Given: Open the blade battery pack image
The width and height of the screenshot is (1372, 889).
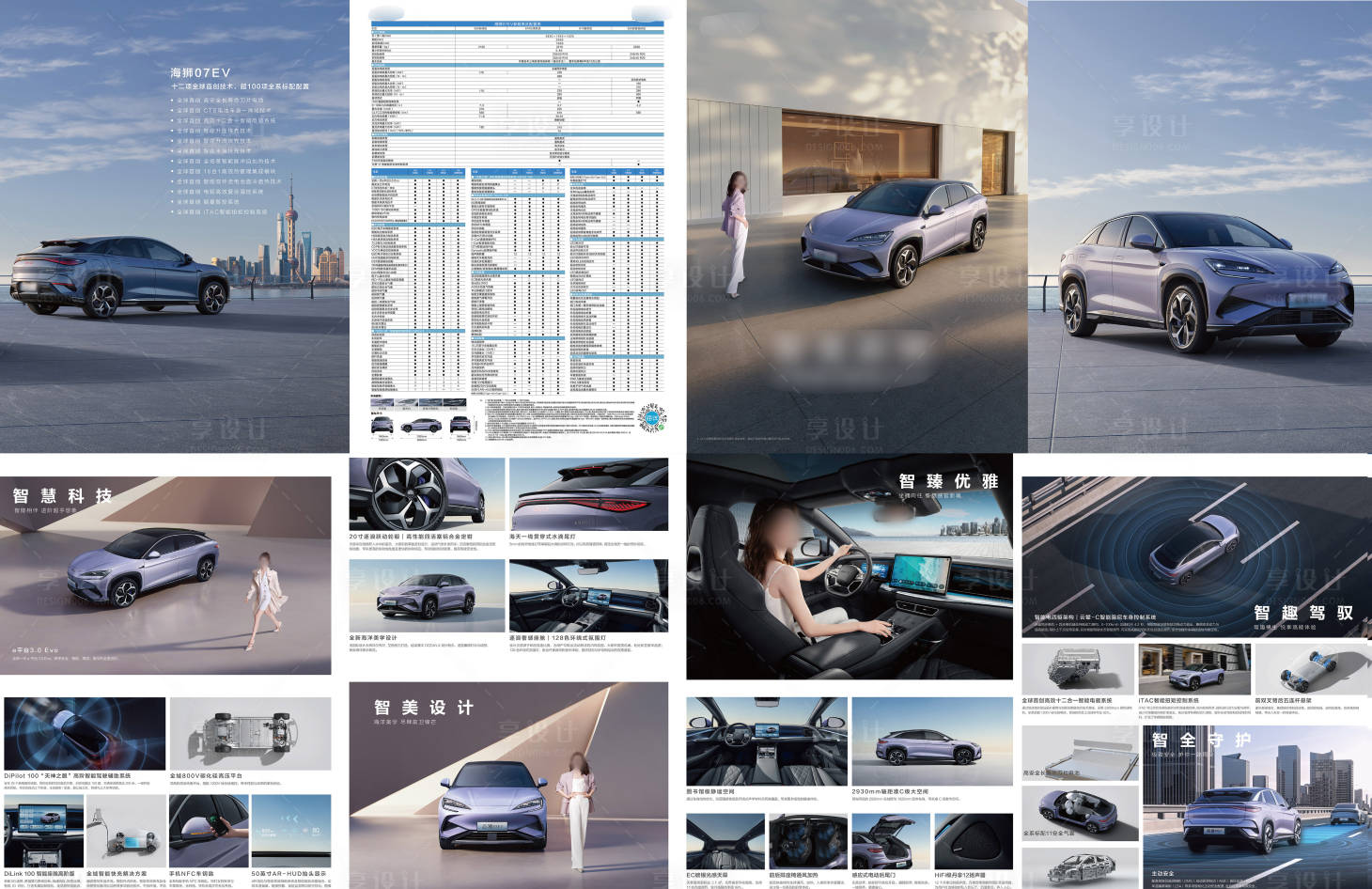Looking at the screenshot, I should (1080, 753).
